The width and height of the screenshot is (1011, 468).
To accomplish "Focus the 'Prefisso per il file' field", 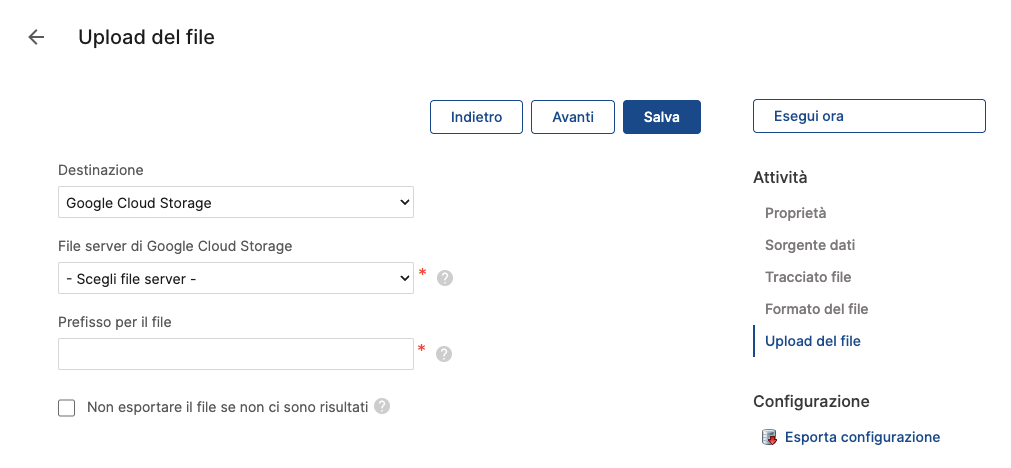I will (x=236, y=354).
